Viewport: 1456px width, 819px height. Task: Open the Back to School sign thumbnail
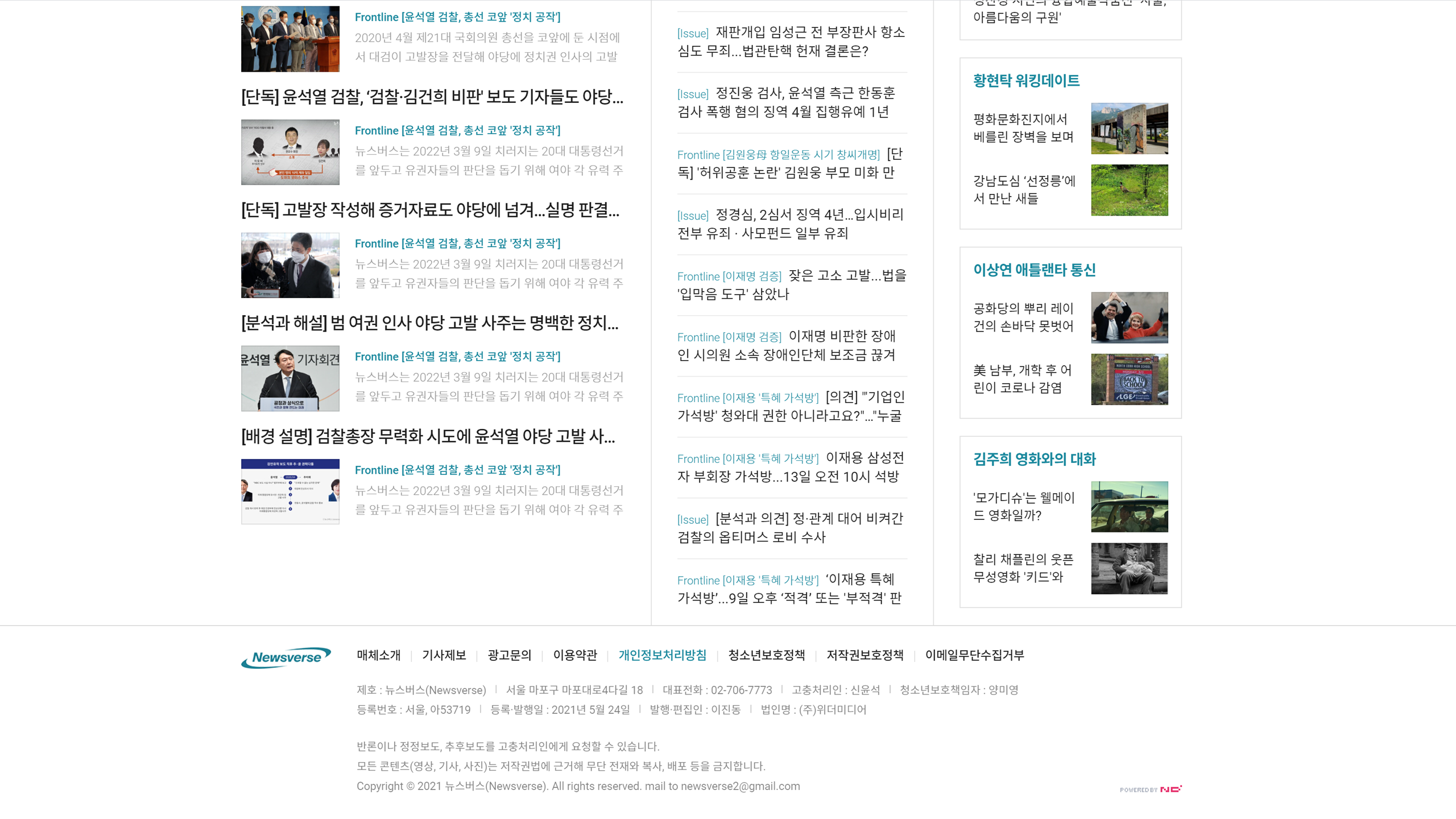click(1129, 379)
